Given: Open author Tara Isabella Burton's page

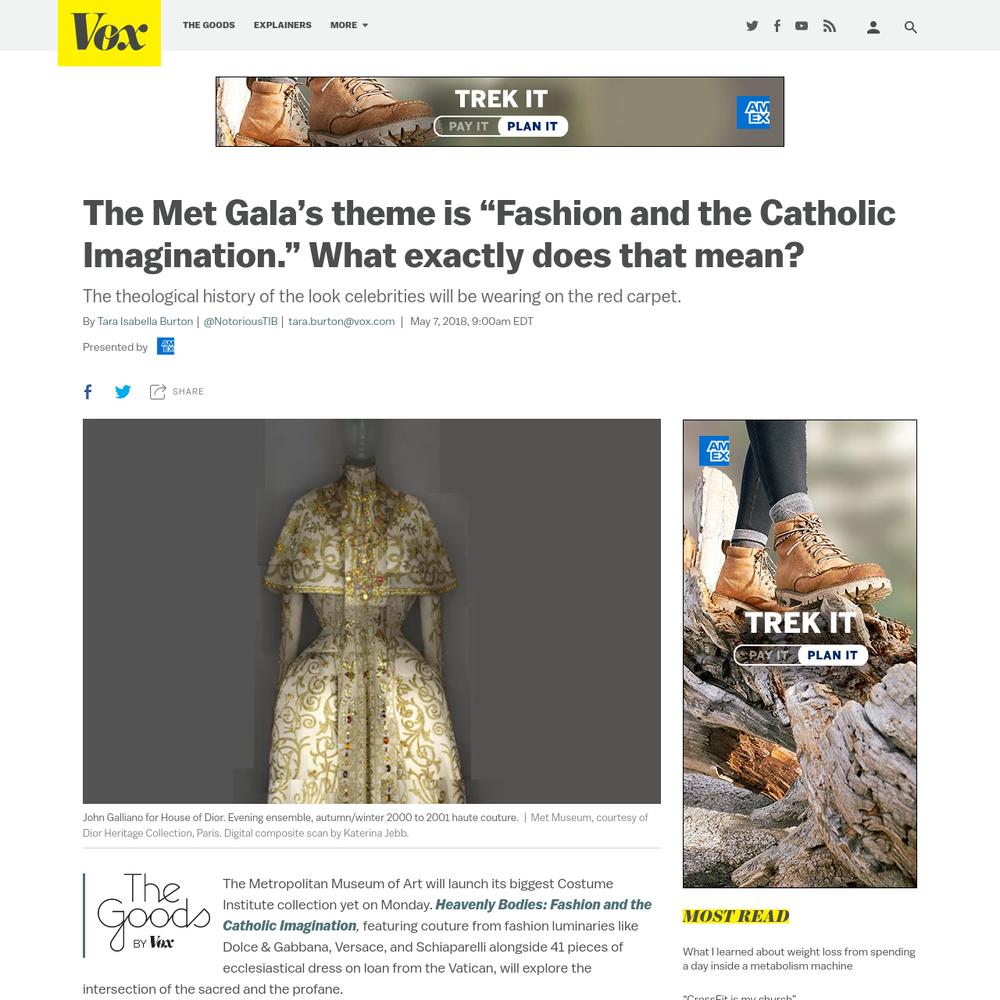Looking at the screenshot, I should (x=145, y=321).
